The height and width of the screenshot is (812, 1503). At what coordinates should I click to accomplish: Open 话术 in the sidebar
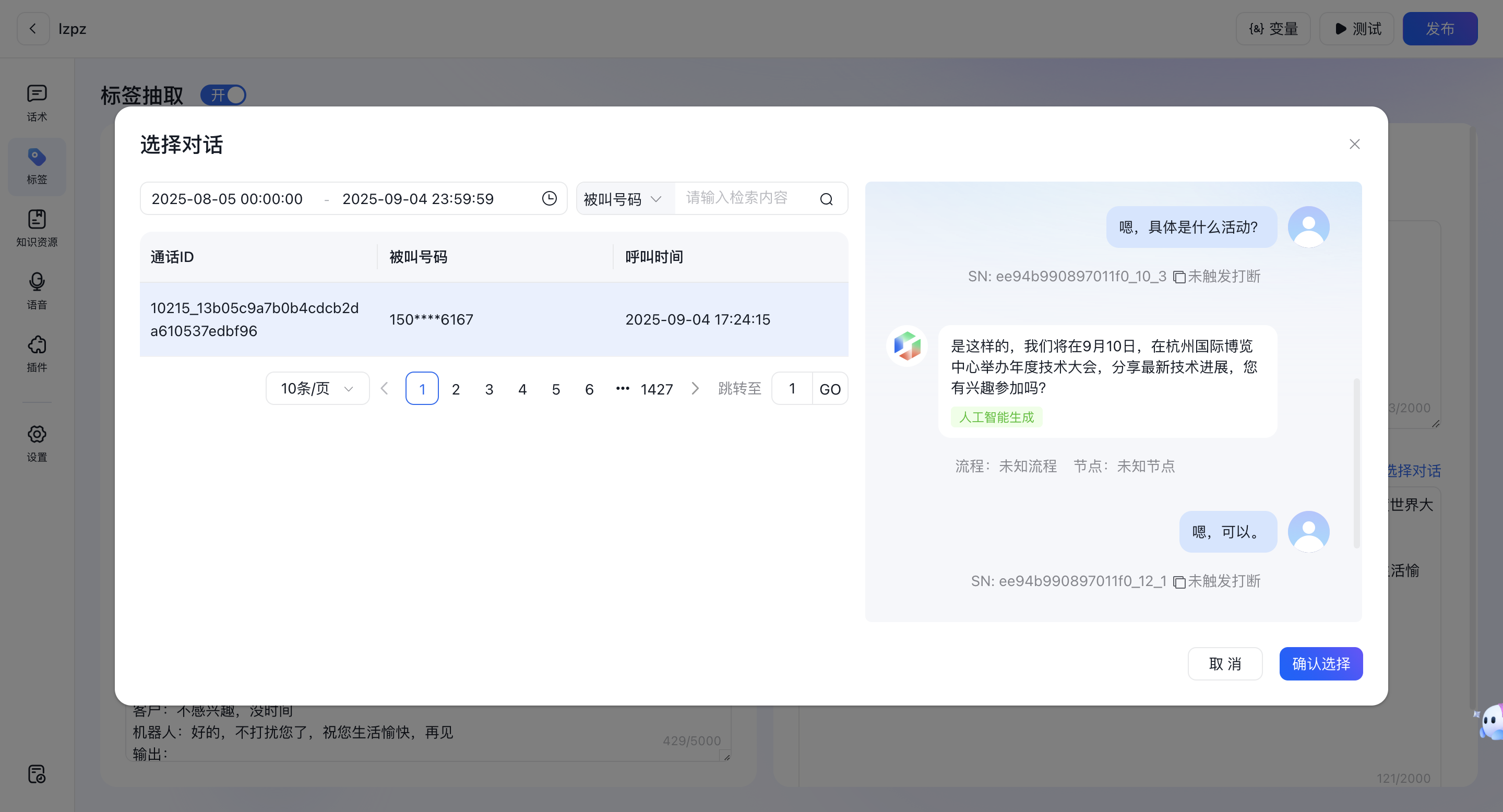(37, 103)
